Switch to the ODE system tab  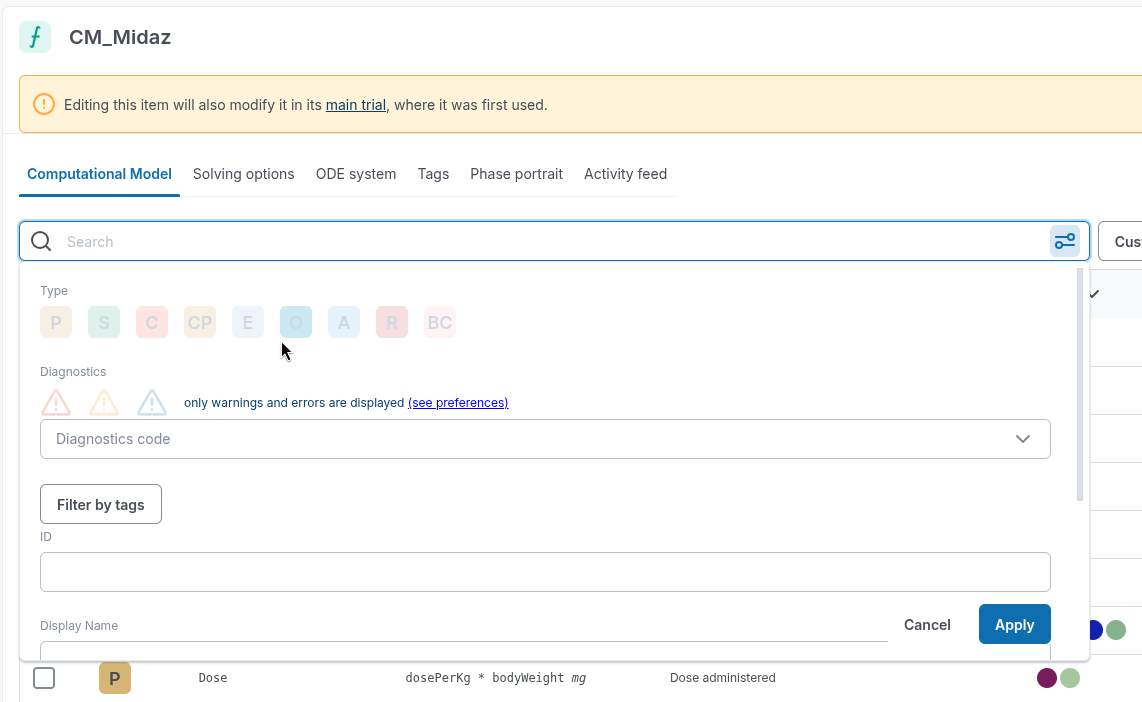356,174
